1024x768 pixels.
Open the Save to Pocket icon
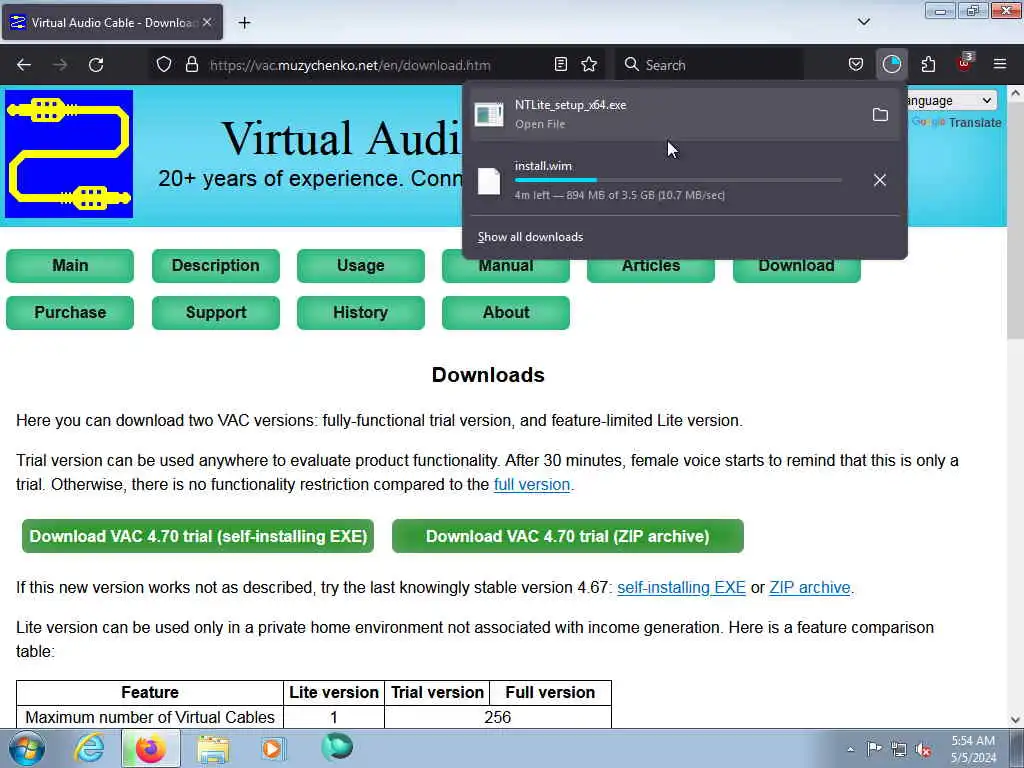click(856, 64)
